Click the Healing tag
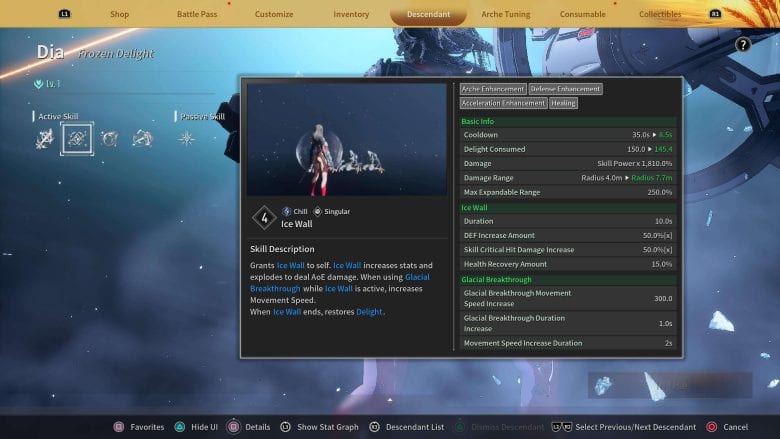The width and height of the screenshot is (780, 439). point(563,103)
